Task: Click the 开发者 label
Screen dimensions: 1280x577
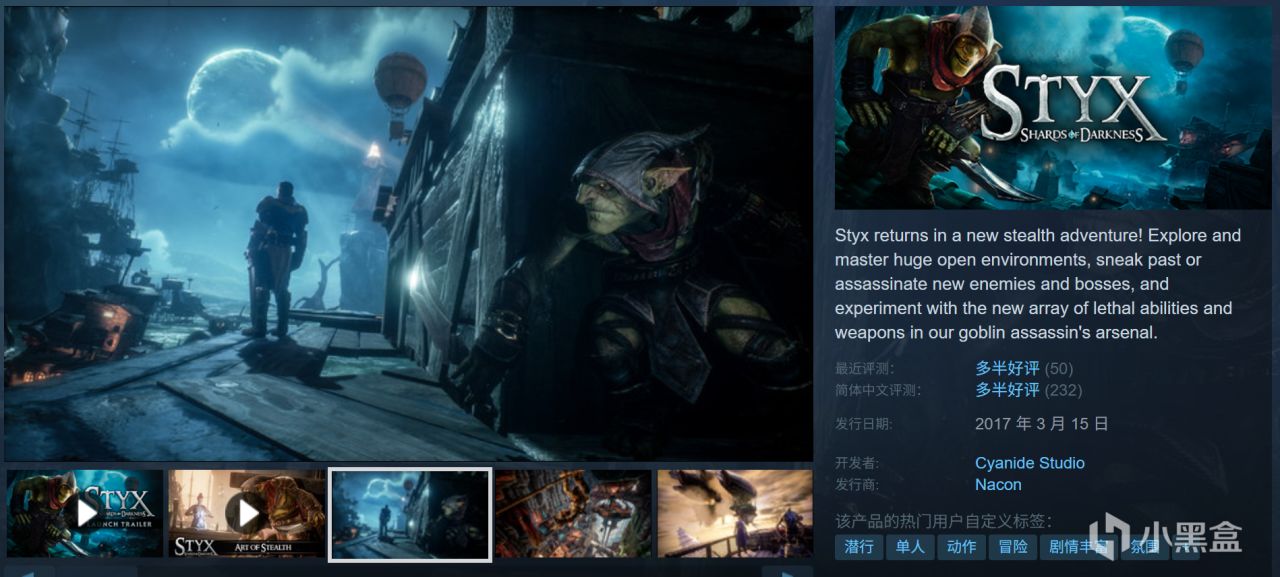Action: tap(857, 464)
